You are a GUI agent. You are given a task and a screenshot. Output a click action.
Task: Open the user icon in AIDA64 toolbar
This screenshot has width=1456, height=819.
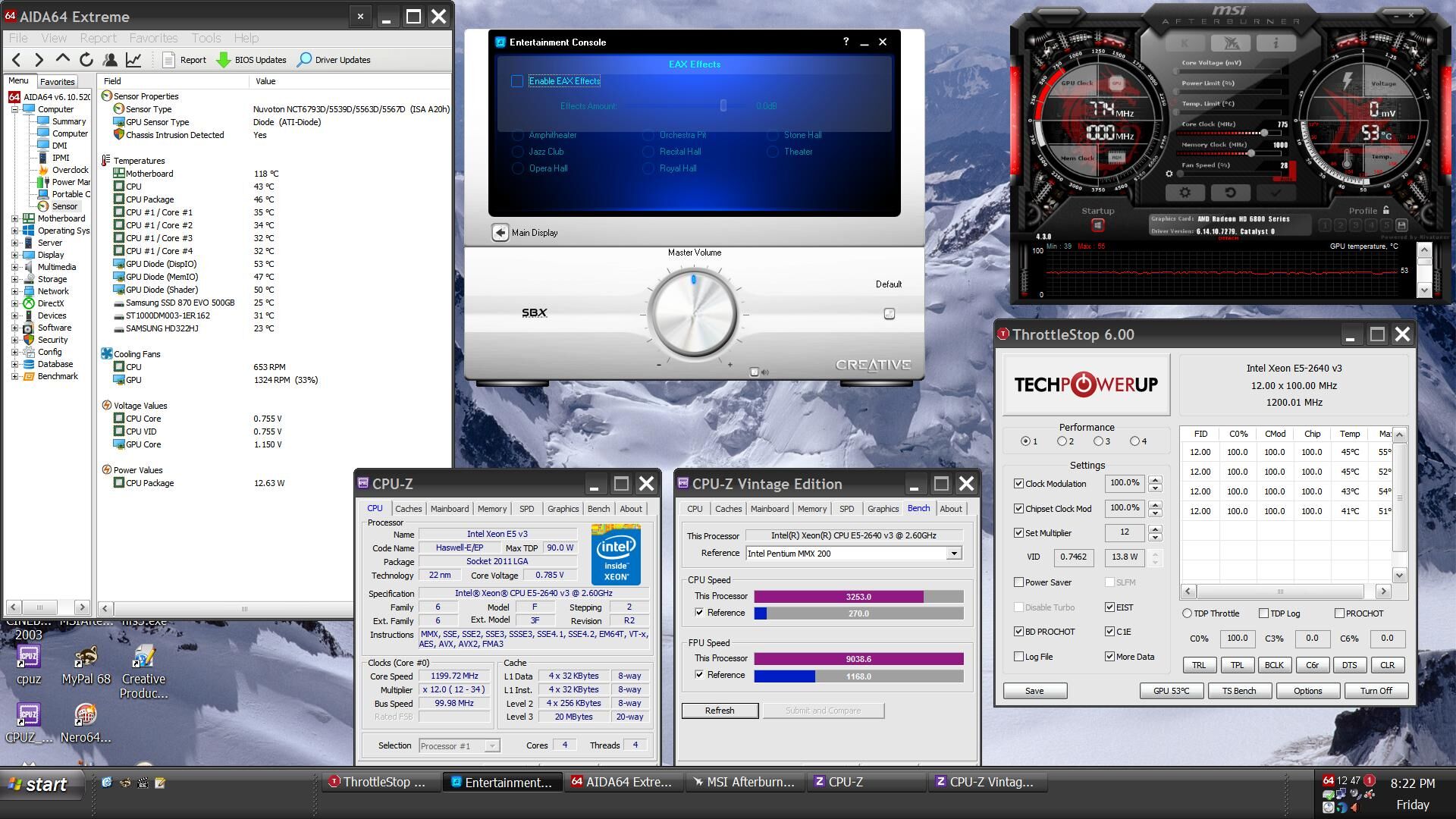click(x=110, y=60)
